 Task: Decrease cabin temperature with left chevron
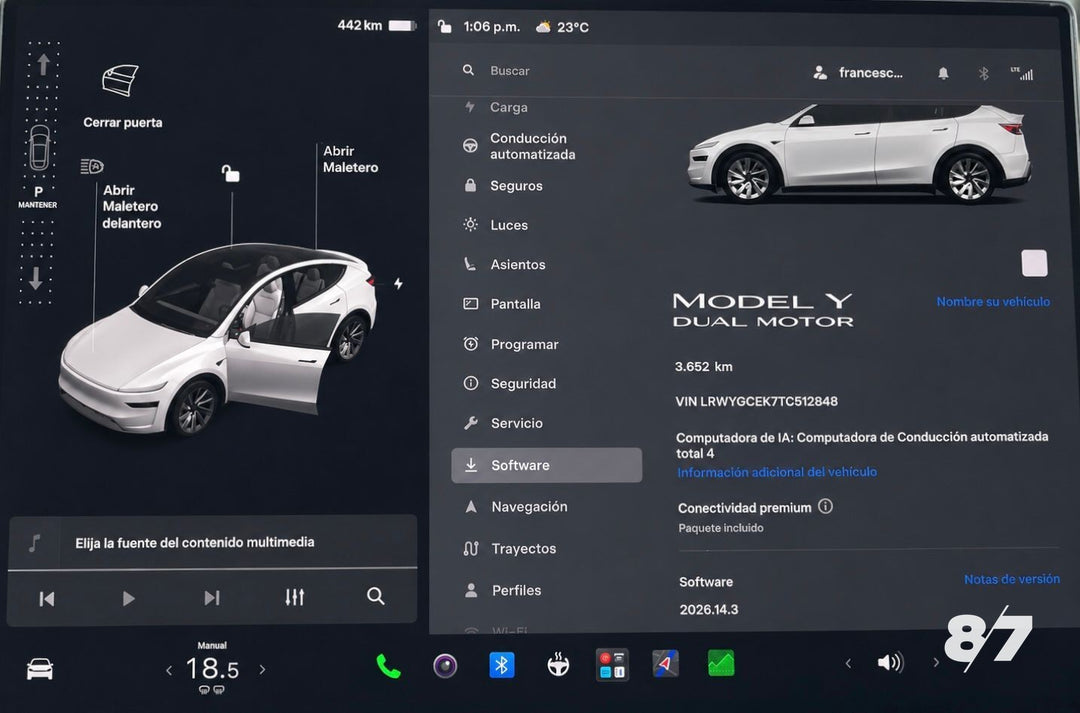(x=169, y=670)
